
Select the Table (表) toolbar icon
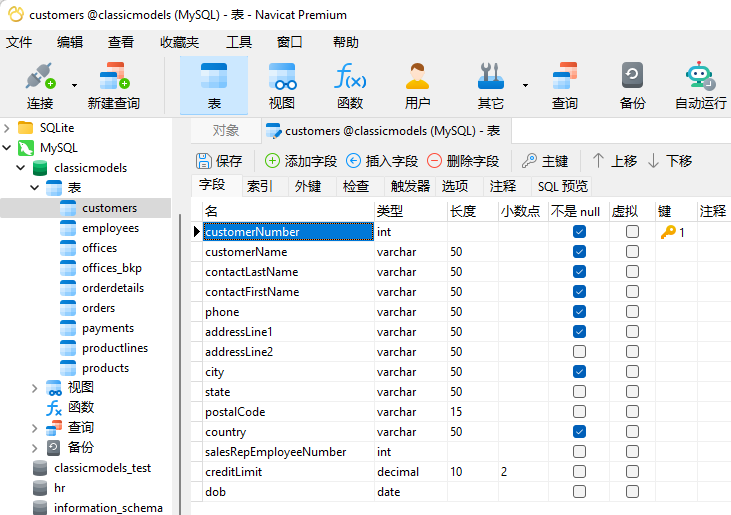pyautogui.click(x=214, y=76)
